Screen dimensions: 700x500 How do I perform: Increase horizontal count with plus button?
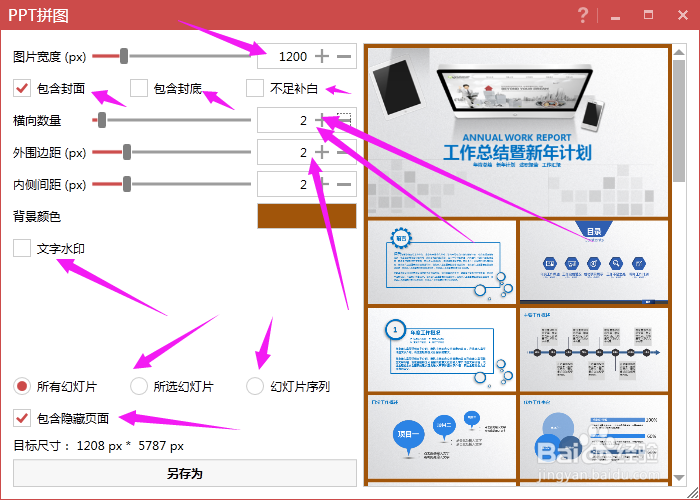point(321,120)
